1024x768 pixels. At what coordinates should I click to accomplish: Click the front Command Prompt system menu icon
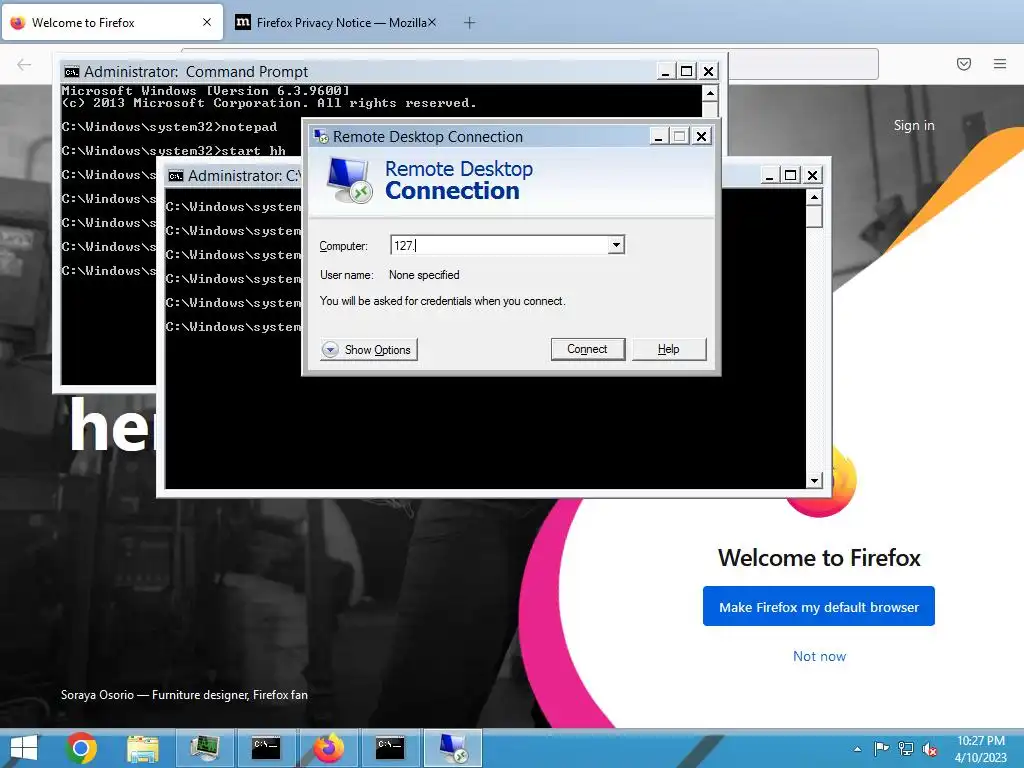point(176,176)
